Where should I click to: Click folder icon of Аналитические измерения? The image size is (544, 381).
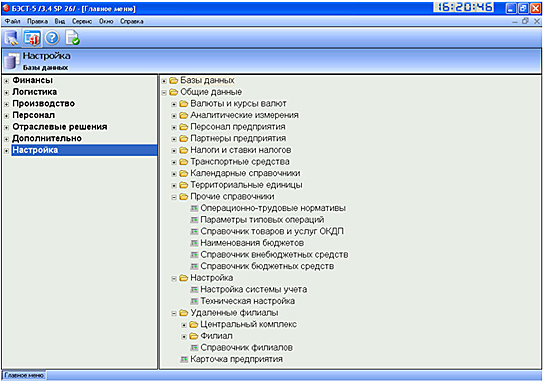tap(184, 116)
